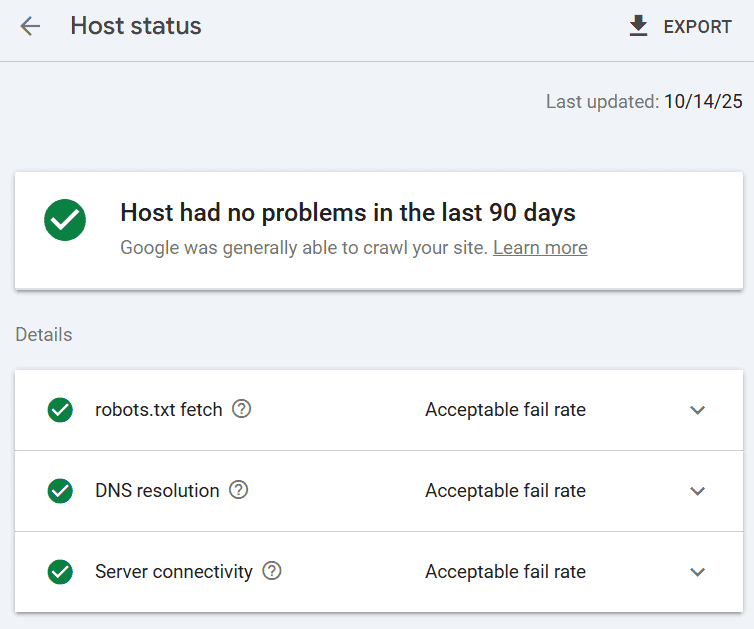Select the Server connectivity label
Image resolution: width=754 pixels, height=629 pixels.
pos(174,571)
